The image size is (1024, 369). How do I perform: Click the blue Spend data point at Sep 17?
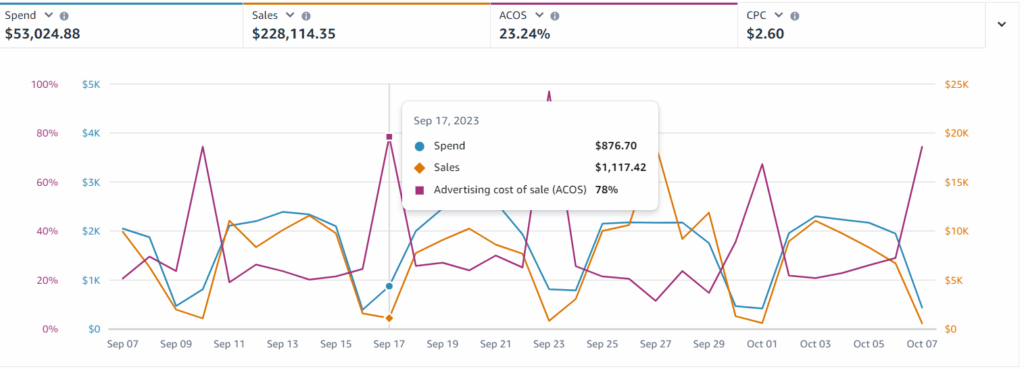pos(389,286)
